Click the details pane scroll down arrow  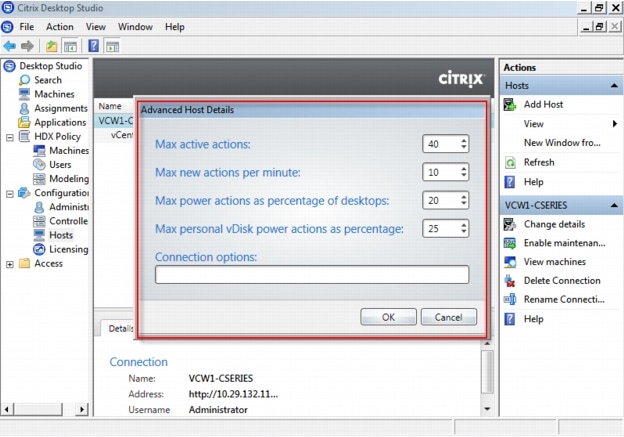pyautogui.click(x=487, y=409)
